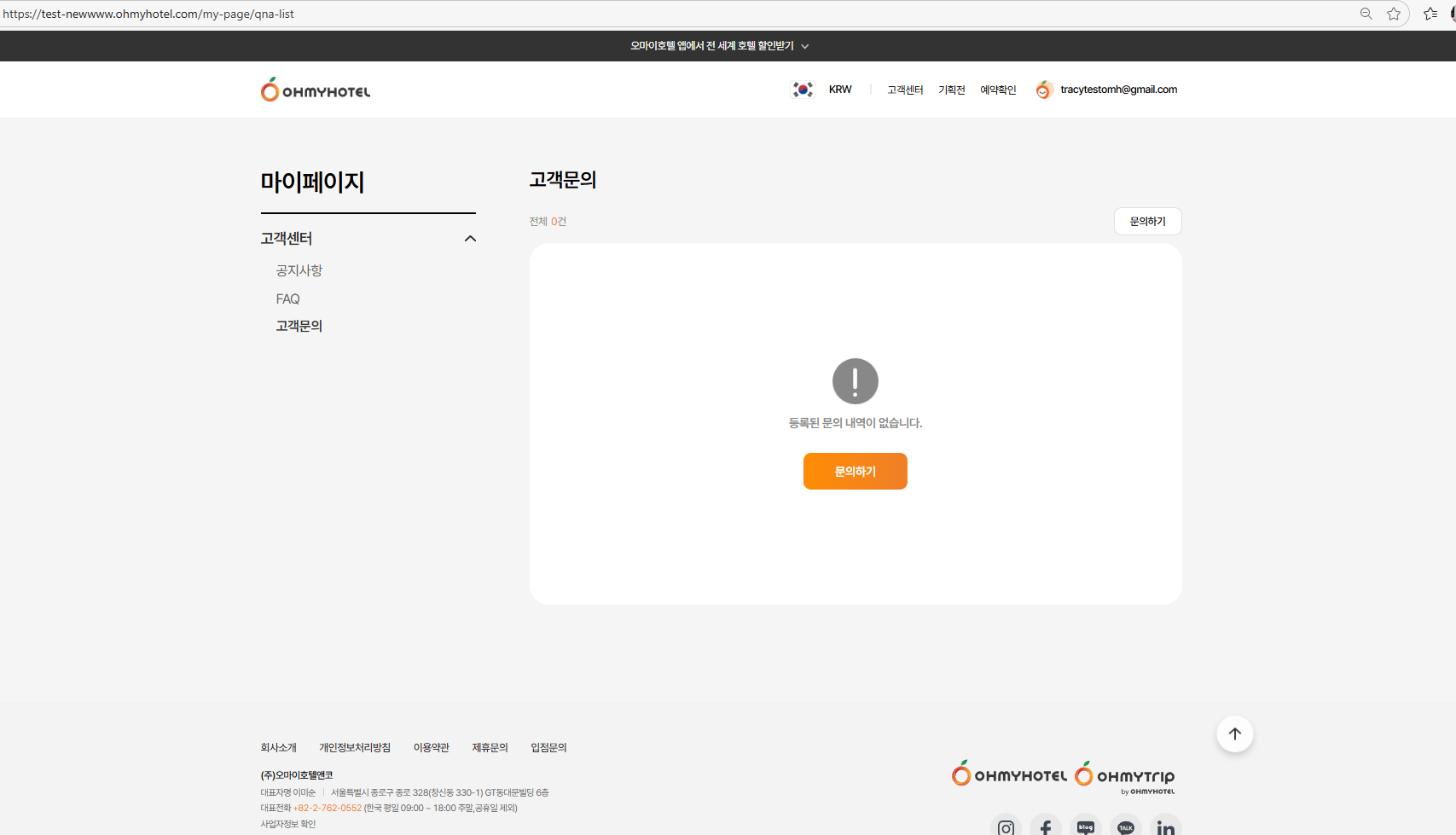1456x835 pixels.
Task: Click the (주)오마이호텔앤코 company name
Action: coord(297,775)
